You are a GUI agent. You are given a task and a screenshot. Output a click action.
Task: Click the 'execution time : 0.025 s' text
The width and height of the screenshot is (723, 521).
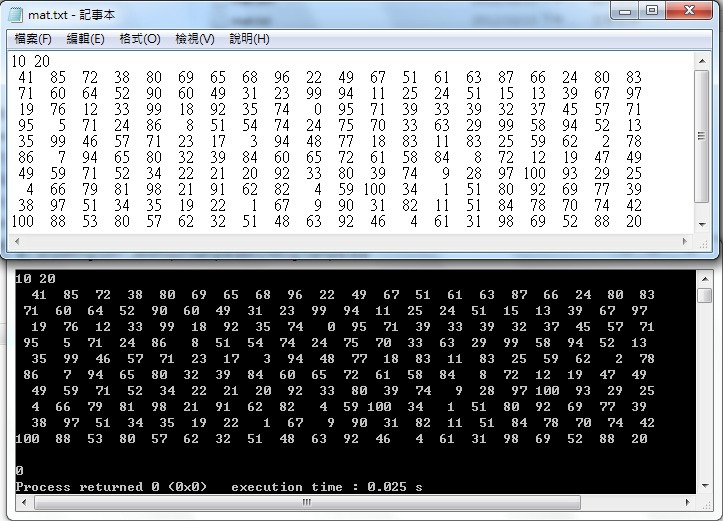click(x=327, y=487)
